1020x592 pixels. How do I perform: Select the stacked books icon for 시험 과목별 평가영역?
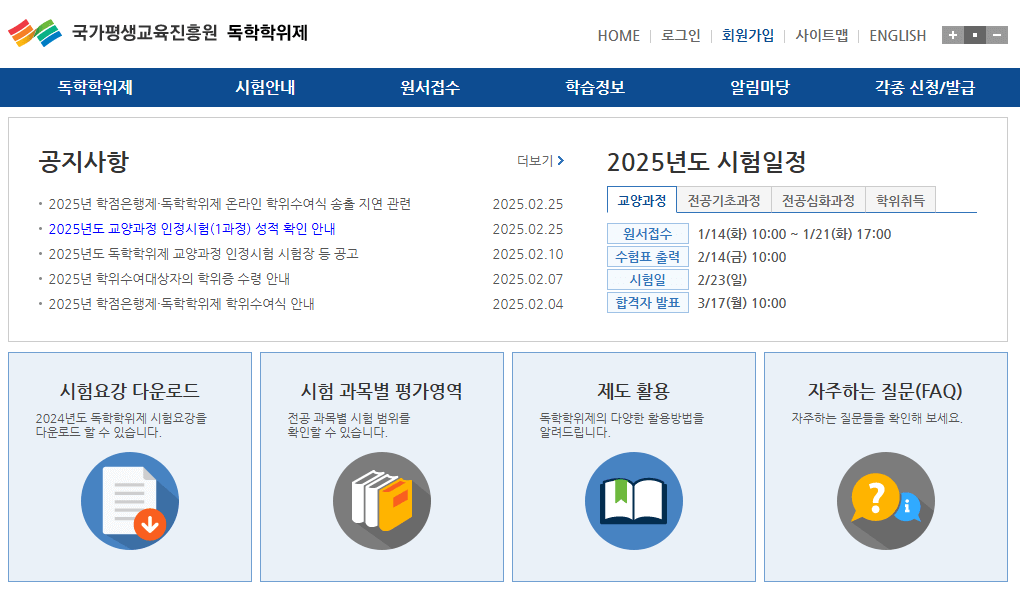tap(380, 500)
